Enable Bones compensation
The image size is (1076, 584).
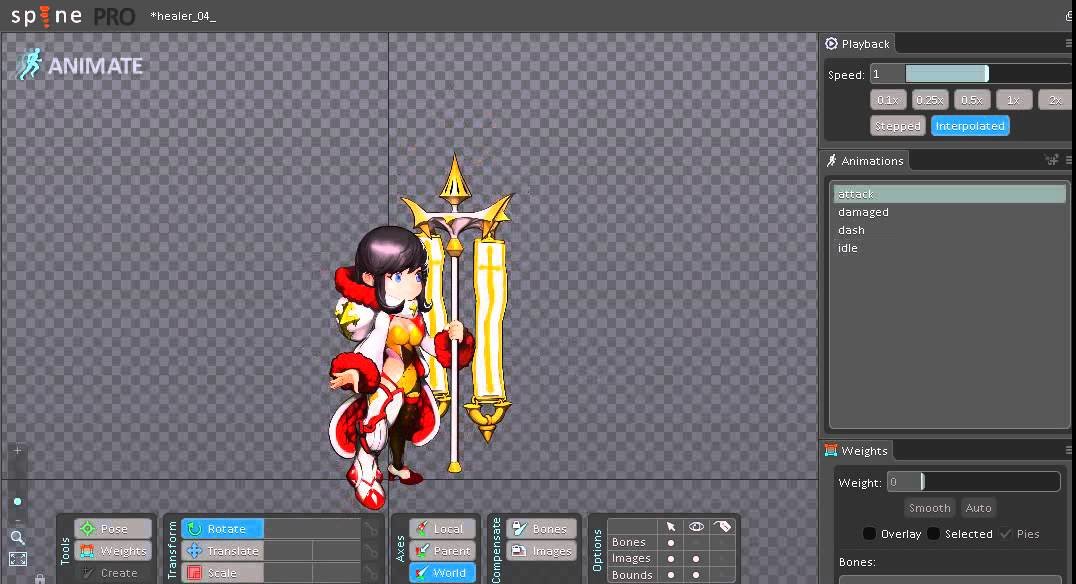coord(541,528)
